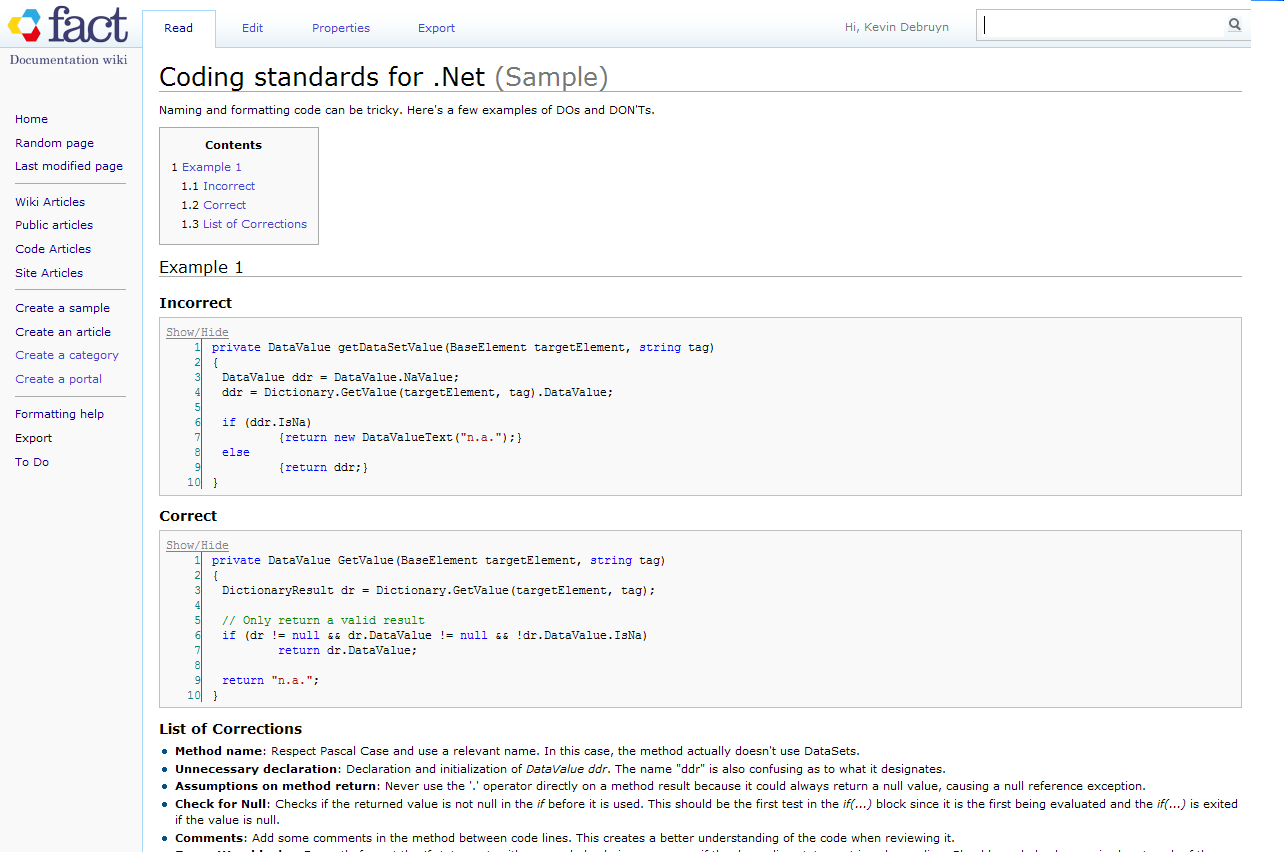Click the Correct section heading
This screenshot has width=1284, height=852.
(188, 516)
